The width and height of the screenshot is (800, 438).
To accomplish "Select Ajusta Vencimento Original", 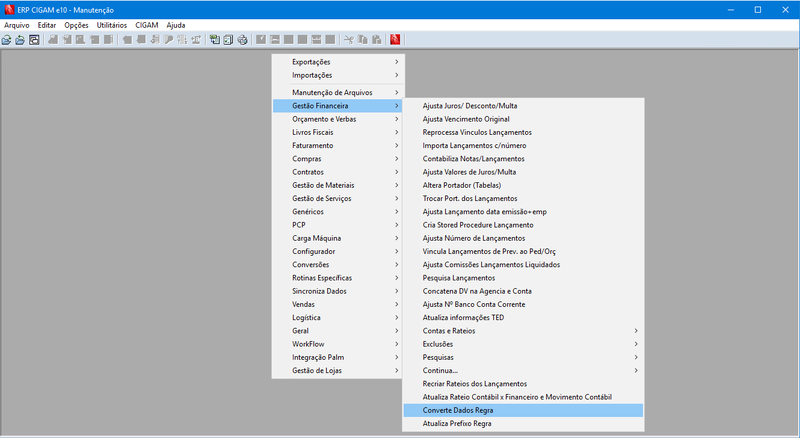I will [523, 119].
